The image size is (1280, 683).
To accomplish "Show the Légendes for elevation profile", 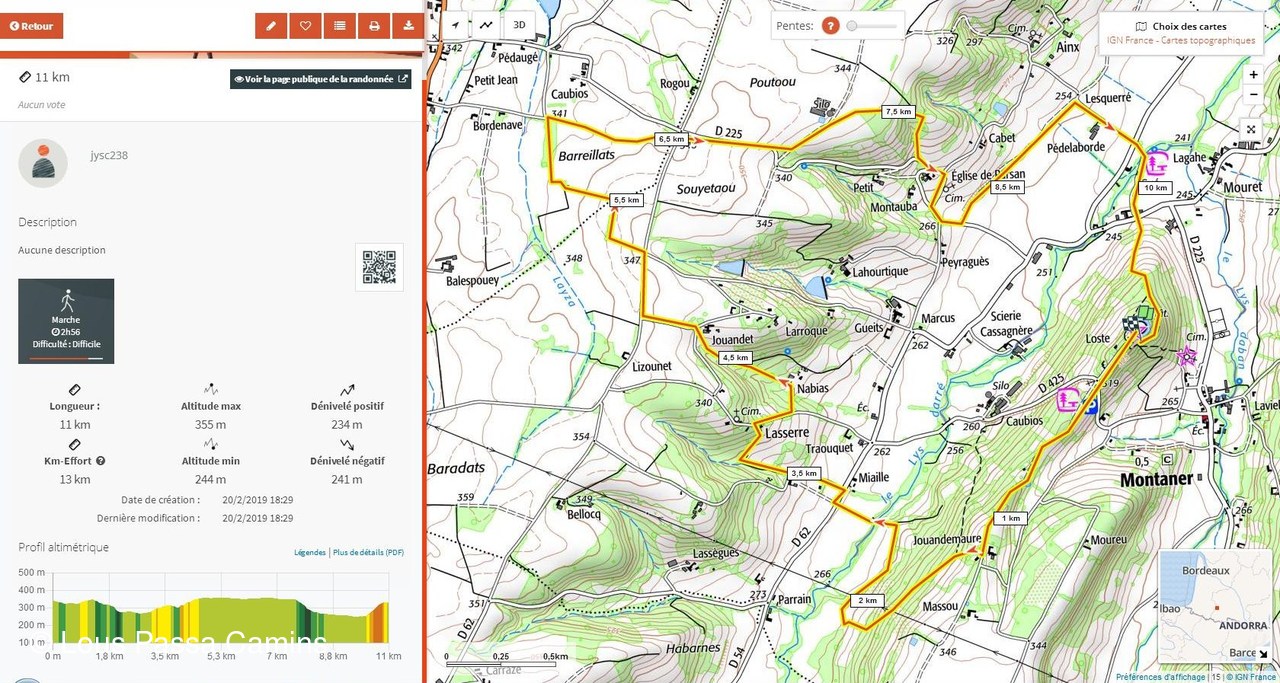I will [310, 552].
